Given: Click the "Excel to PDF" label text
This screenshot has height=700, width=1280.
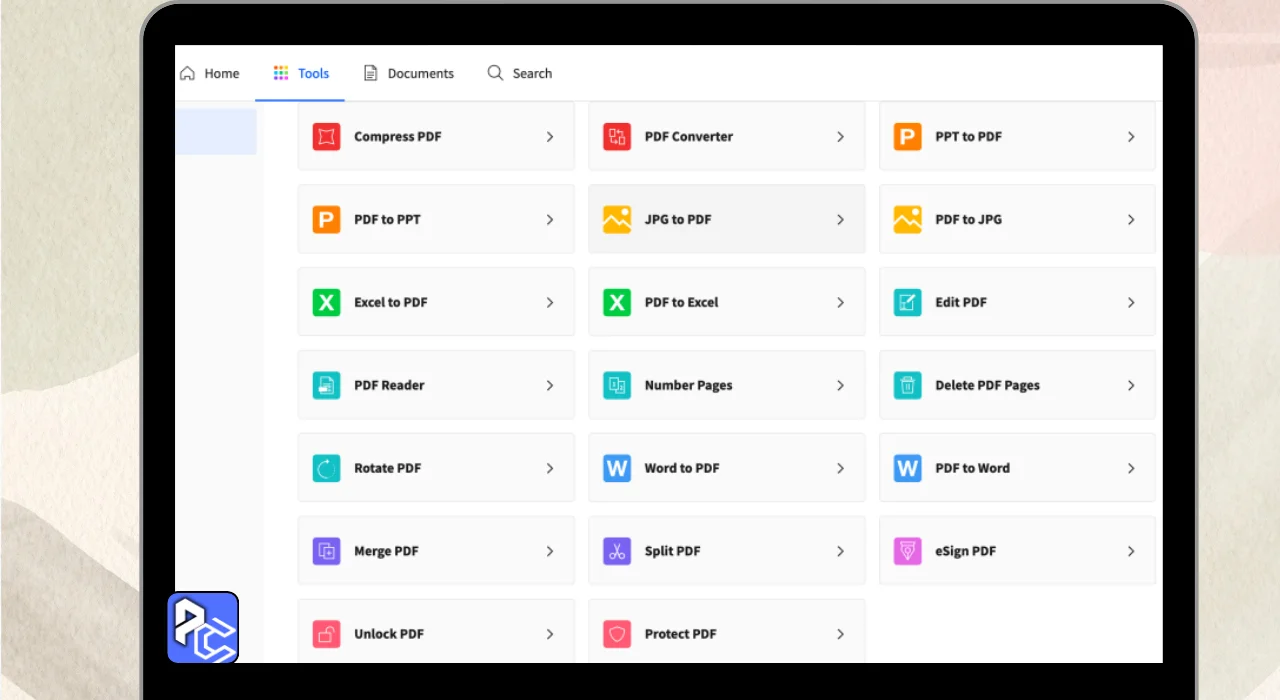Looking at the screenshot, I should point(391,303).
